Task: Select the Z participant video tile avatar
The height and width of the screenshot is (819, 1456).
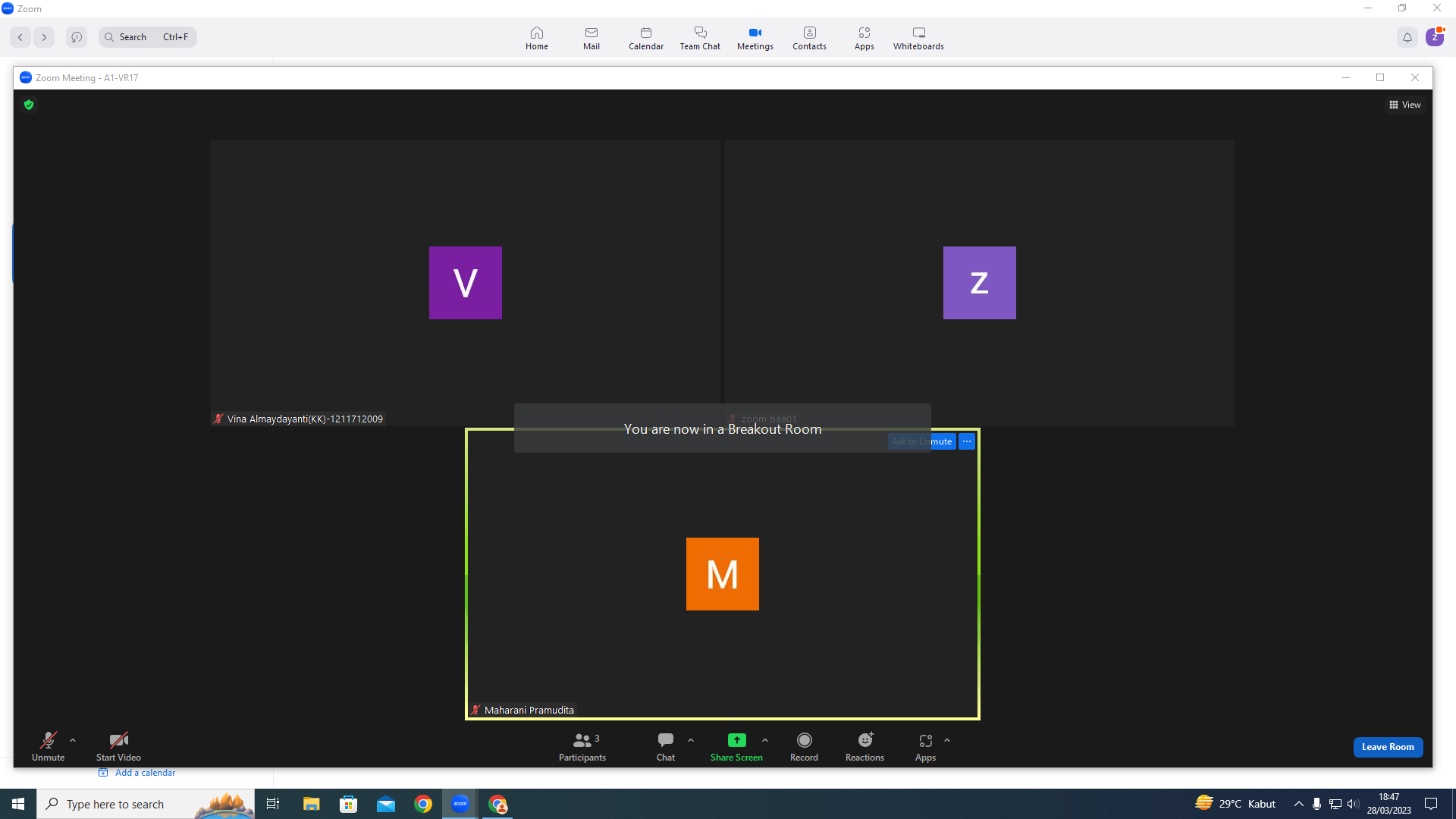Action: (979, 283)
